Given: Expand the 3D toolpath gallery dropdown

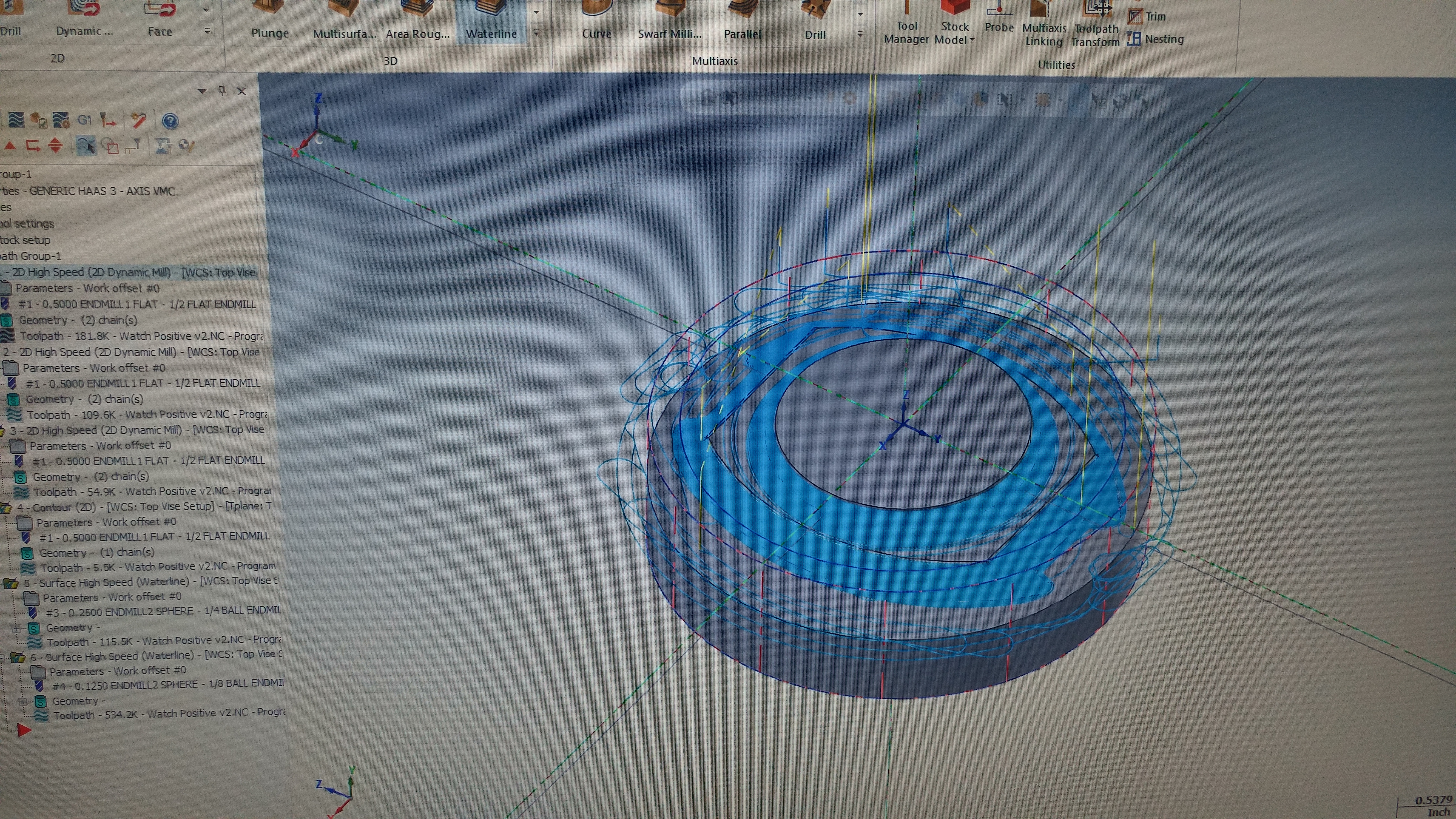Looking at the screenshot, I should coord(536,33).
